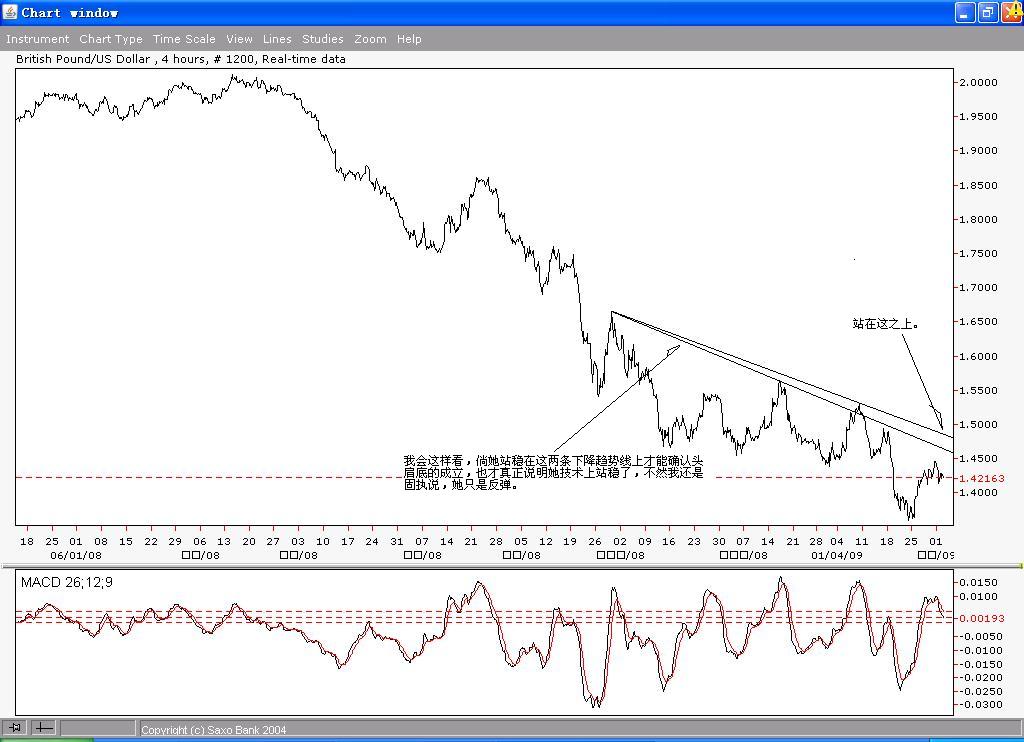
Task: Restore down the Chart window
Action: point(989,12)
